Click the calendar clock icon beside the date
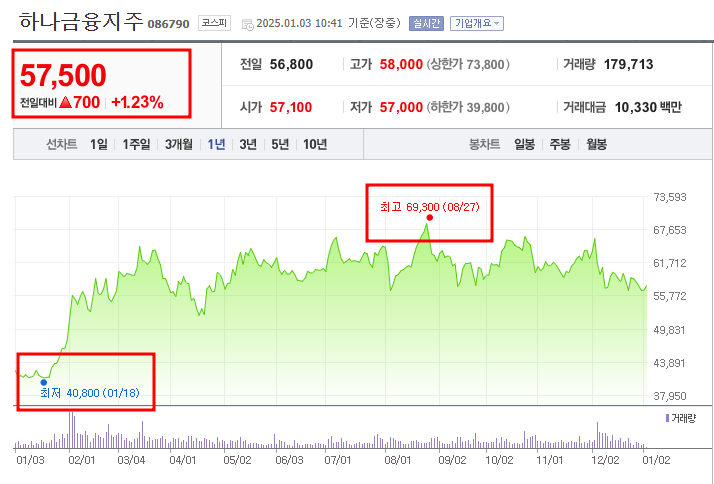Viewport: 714px width, 484px height. pyautogui.click(x=247, y=24)
